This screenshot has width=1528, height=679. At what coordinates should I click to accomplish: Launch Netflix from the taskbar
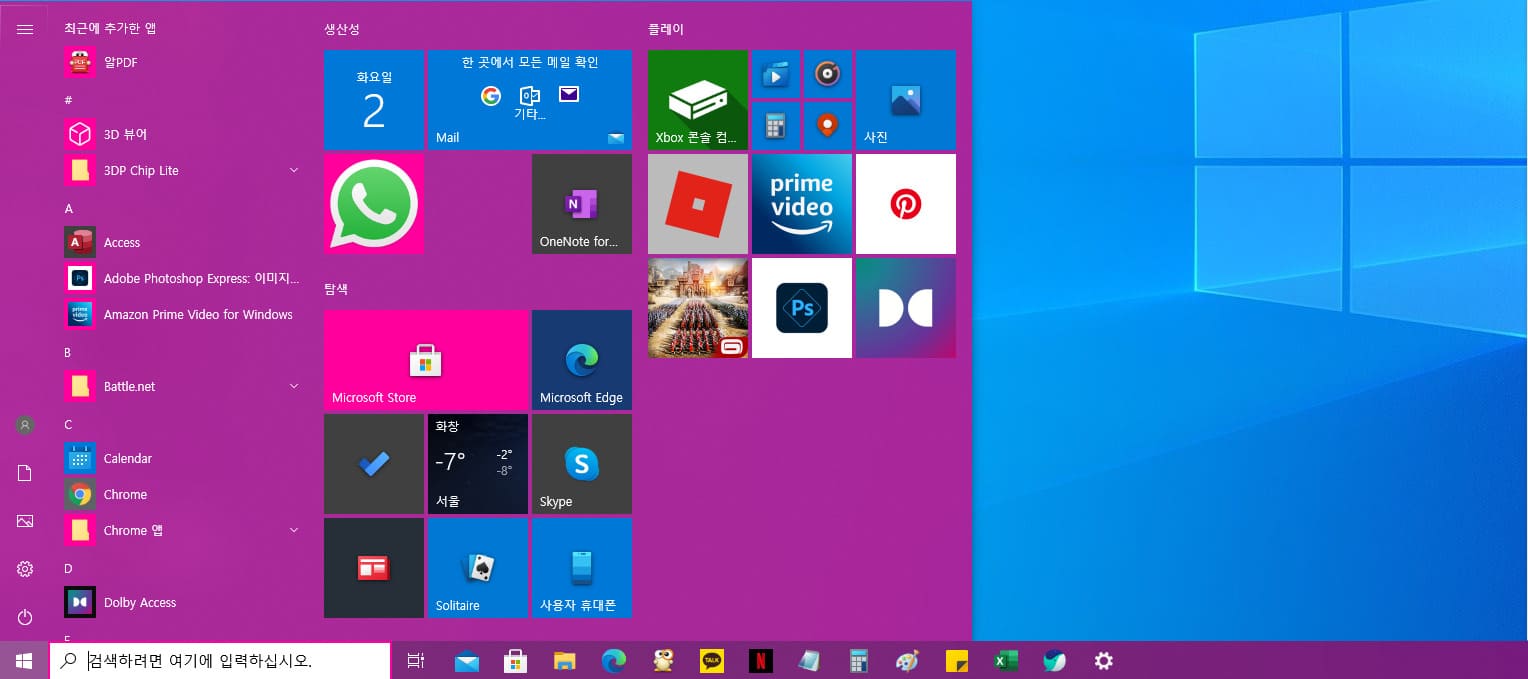pos(761,661)
